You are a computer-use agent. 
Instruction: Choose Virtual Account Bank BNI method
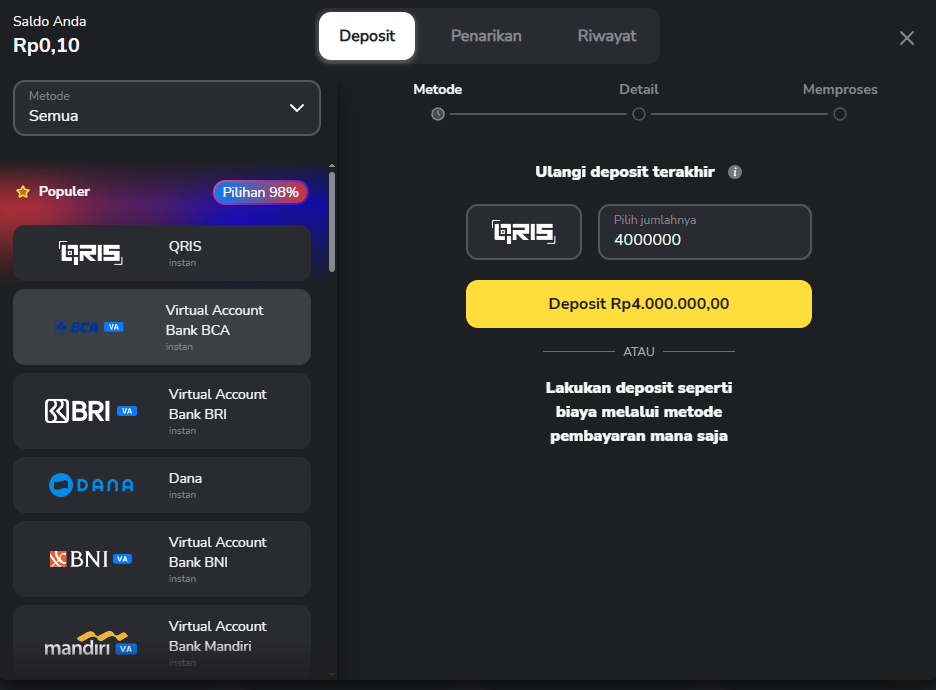(x=162, y=559)
